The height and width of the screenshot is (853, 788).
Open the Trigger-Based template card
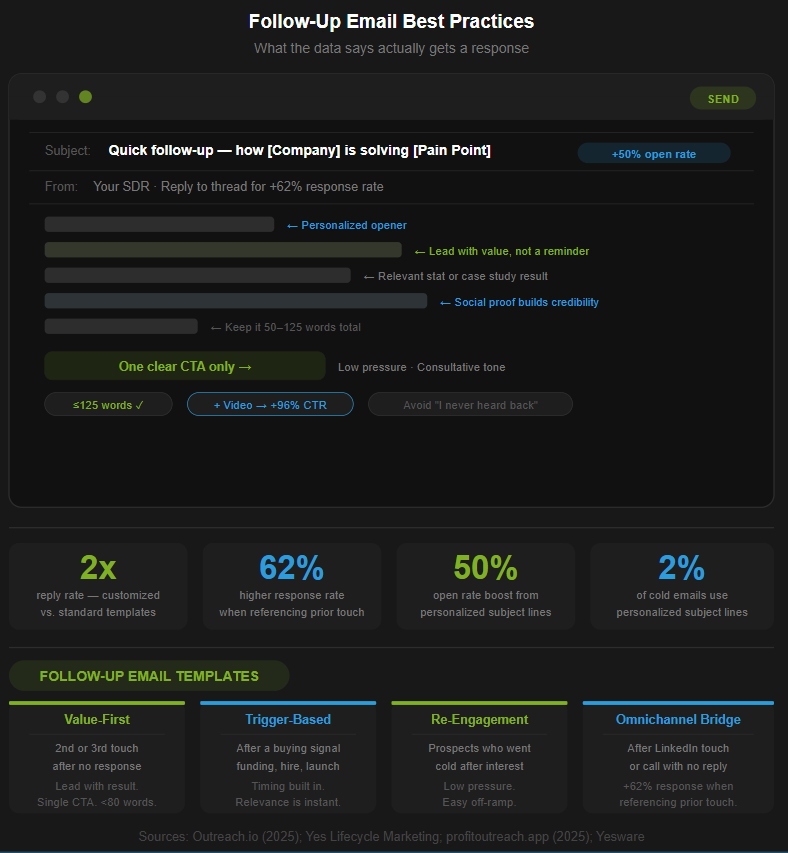(x=288, y=757)
